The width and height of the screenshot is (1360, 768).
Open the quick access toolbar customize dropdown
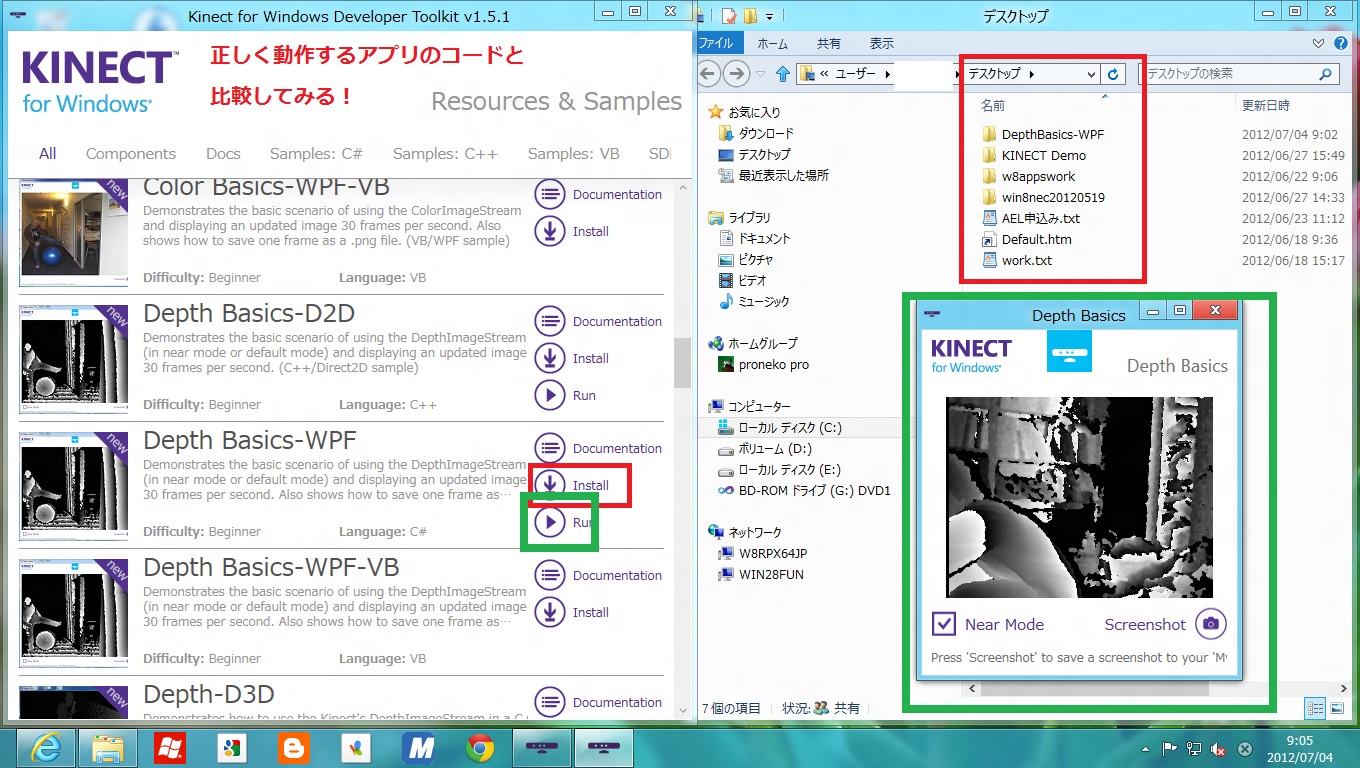point(769,16)
